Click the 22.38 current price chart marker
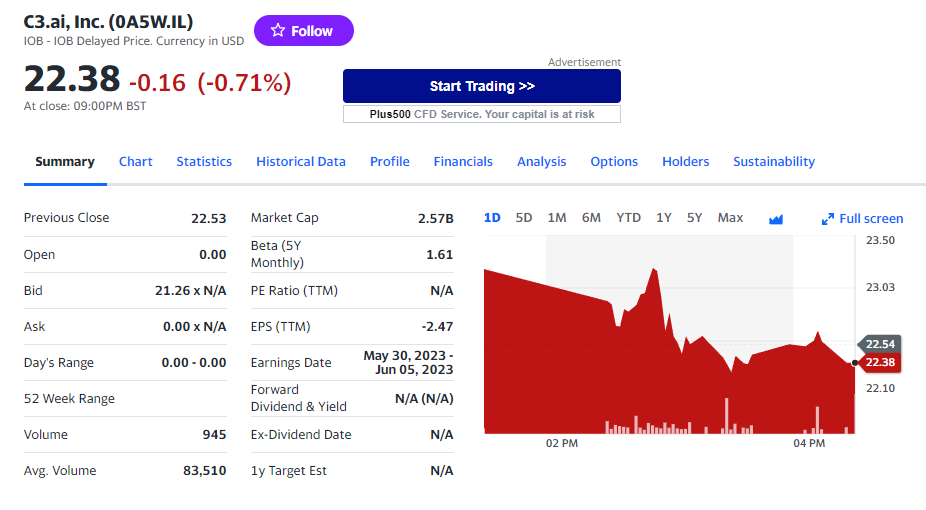The image size is (926, 510). click(879, 362)
